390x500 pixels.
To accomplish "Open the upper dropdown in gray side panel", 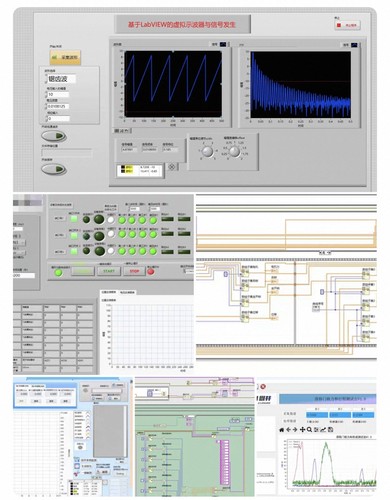I will pos(19,243).
